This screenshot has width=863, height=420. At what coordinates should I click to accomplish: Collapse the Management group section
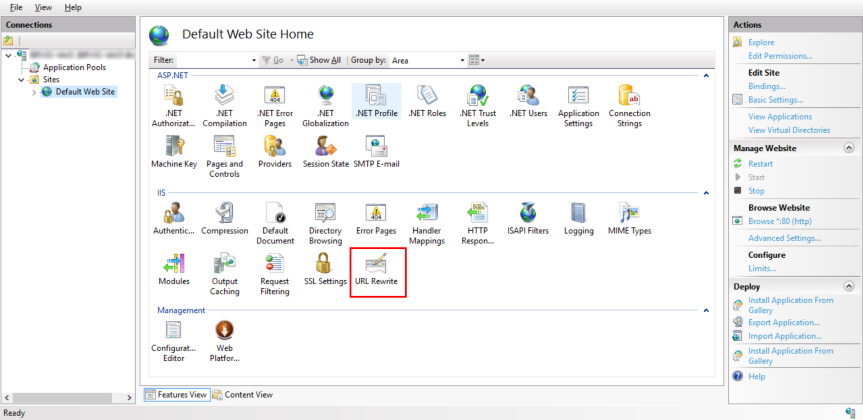coord(706,310)
